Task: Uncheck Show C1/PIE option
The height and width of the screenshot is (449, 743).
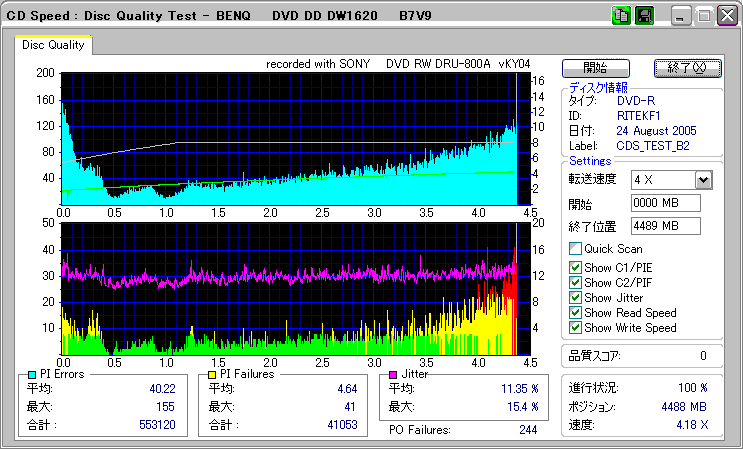Action: (575, 267)
